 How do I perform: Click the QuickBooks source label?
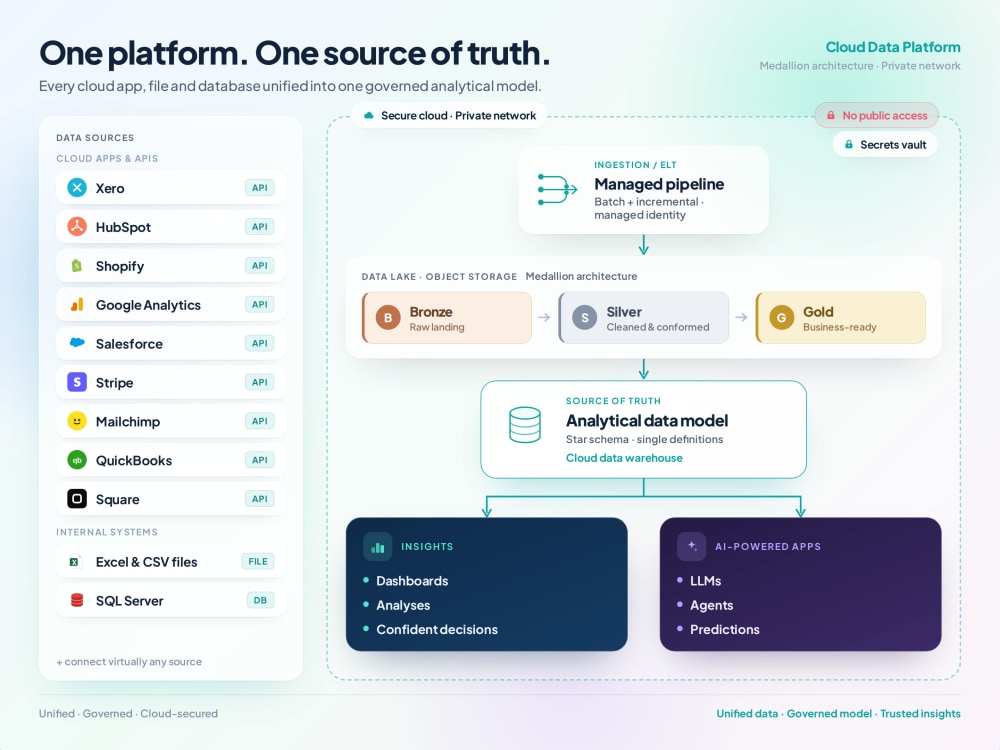134,460
